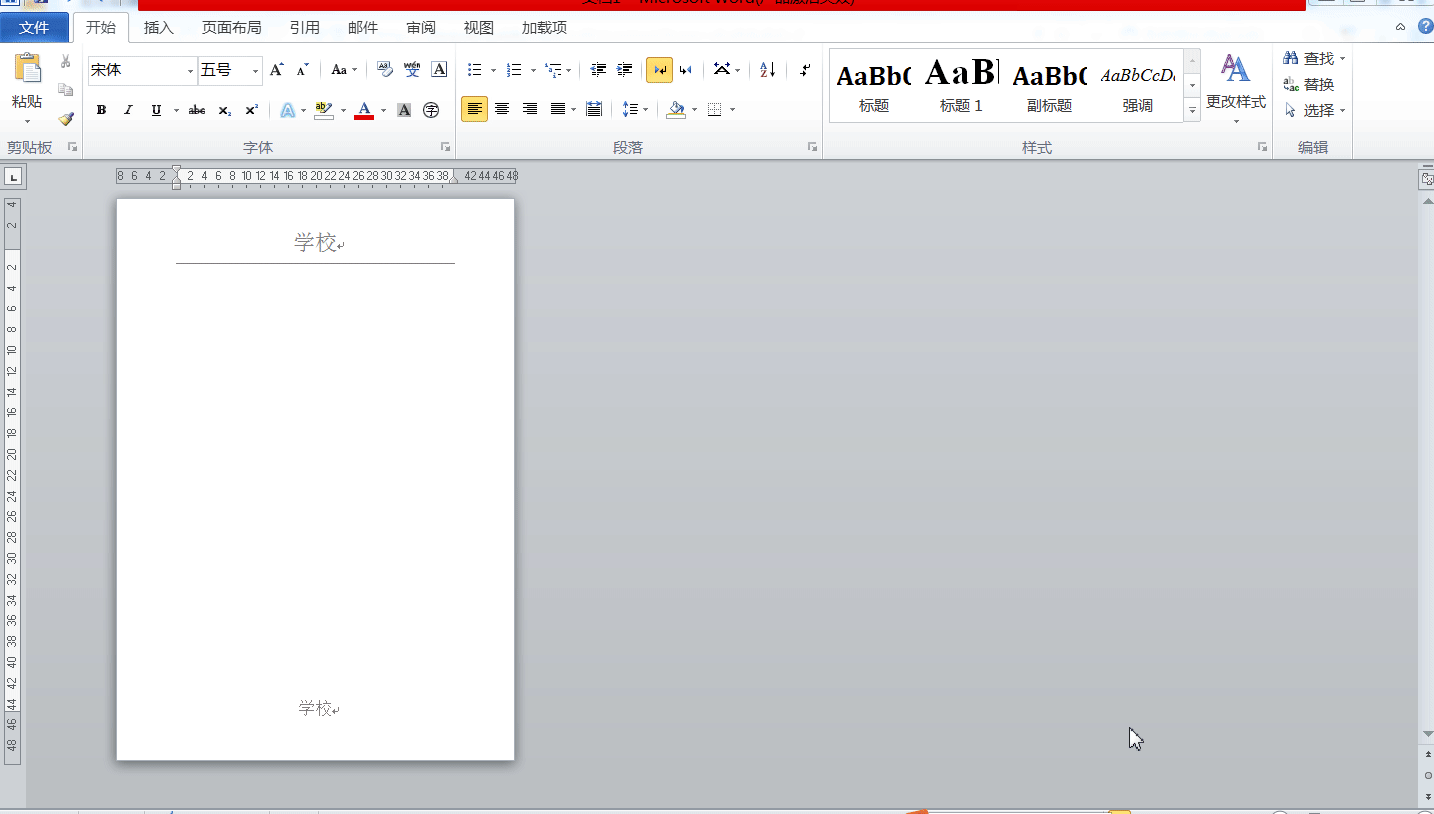Switch to the Page Layout (页面布局) tab
The image size is (1434, 814).
point(232,28)
